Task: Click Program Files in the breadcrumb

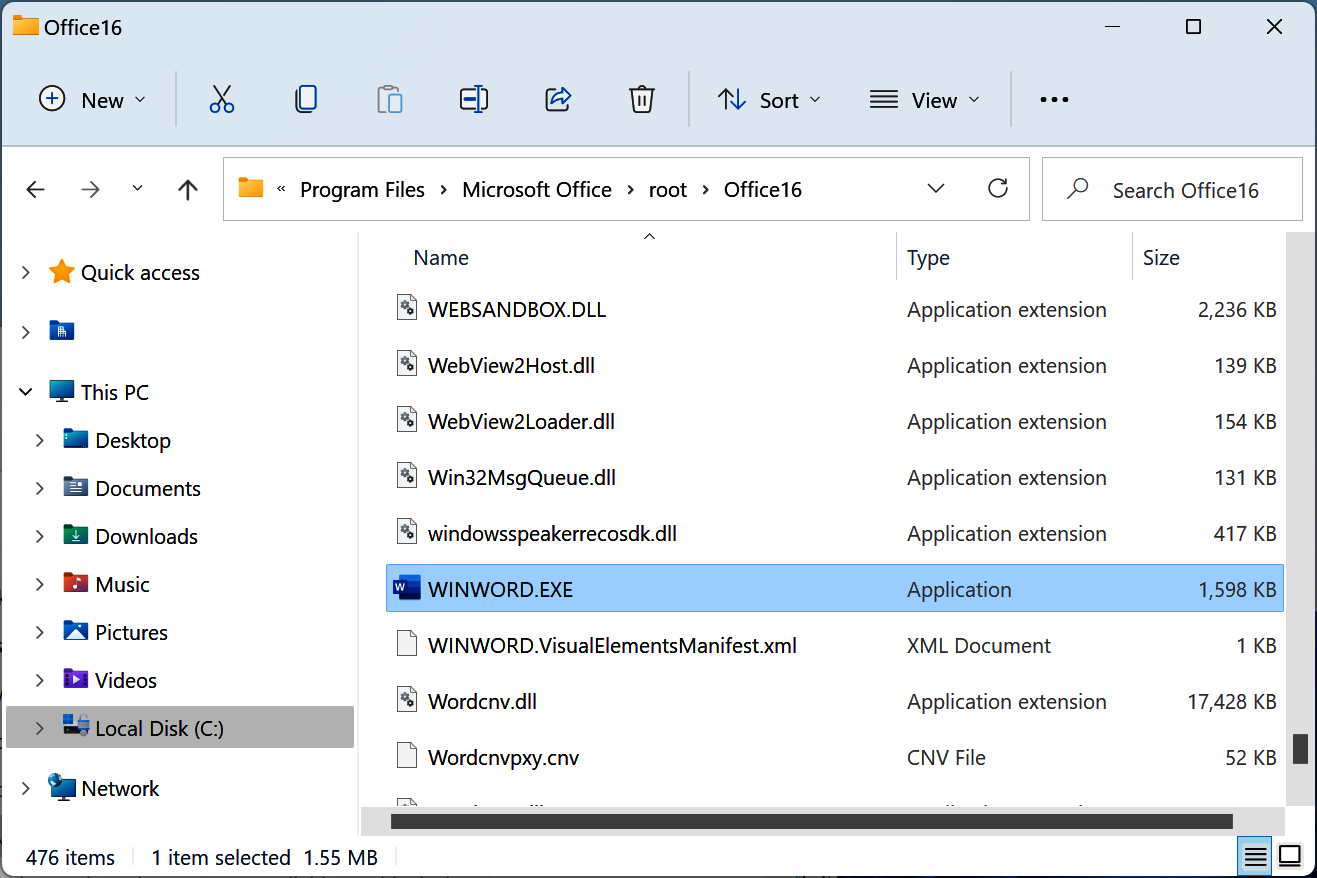Action: (362, 189)
